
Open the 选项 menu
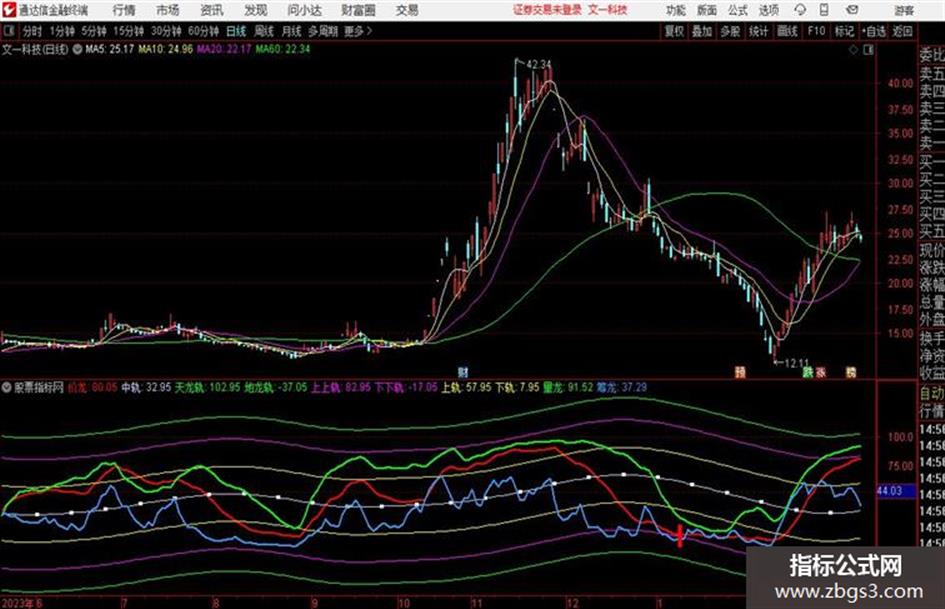click(x=768, y=10)
